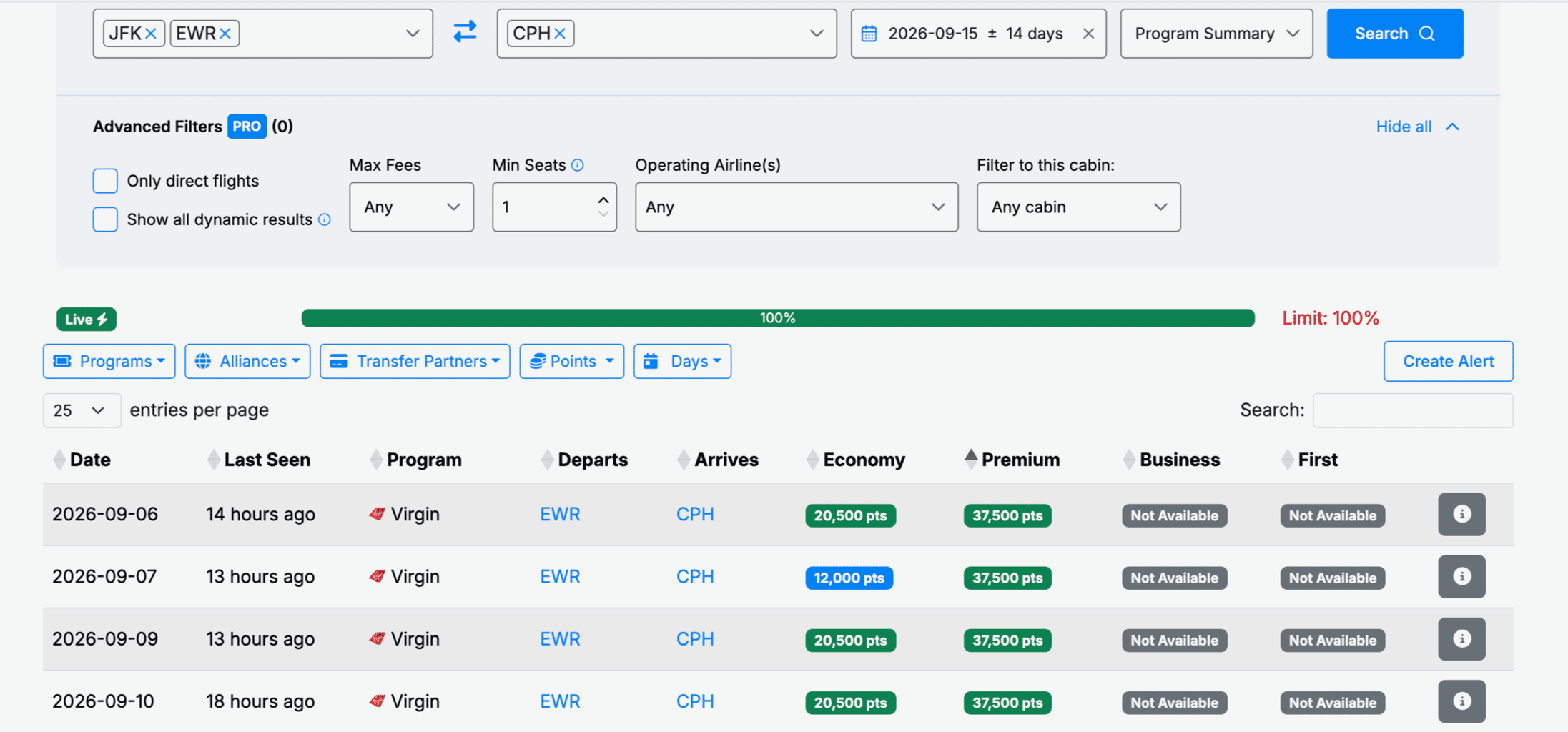1568x732 pixels.
Task: Click CPH arrival link on 2026-09-06 row
Action: (695, 515)
